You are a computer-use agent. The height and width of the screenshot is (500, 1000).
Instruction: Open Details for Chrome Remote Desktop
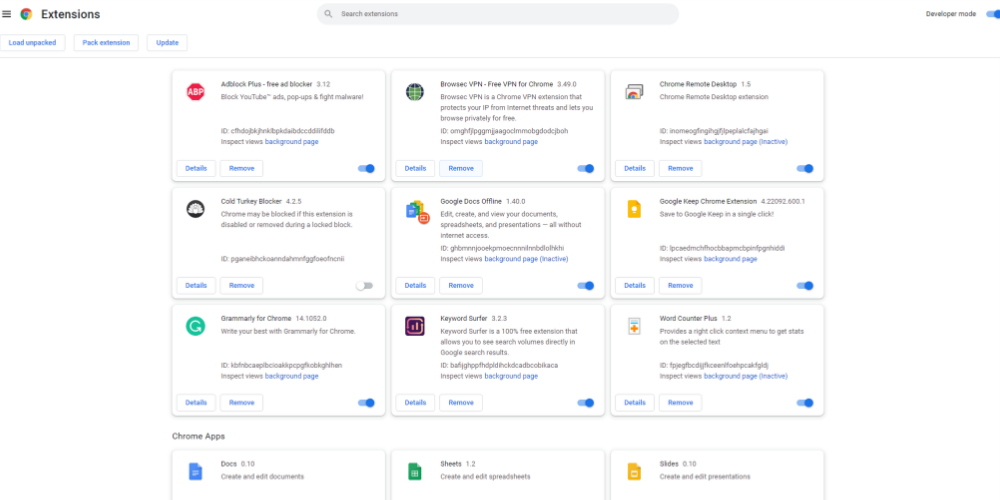pos(635,168)
